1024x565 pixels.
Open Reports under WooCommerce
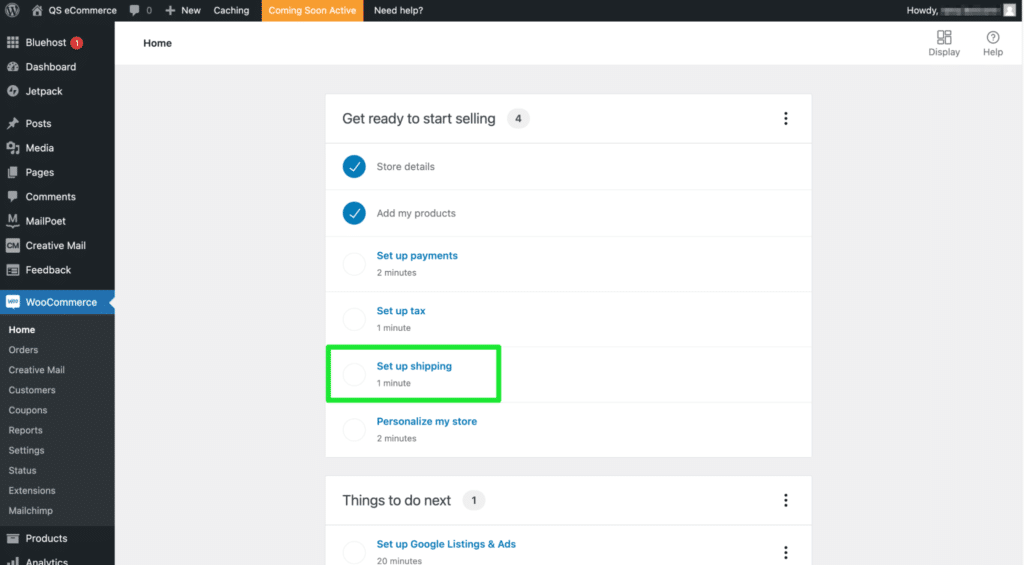tap(25, 430)
